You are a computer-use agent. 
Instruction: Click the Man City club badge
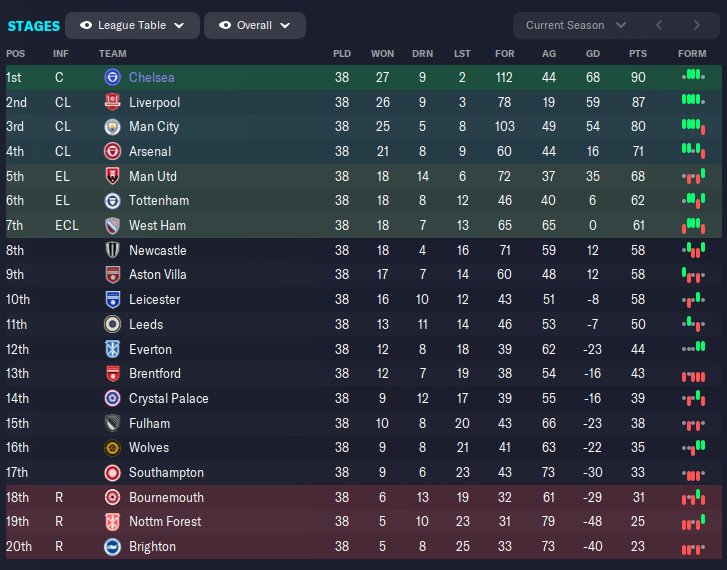(x=112, y=127)
